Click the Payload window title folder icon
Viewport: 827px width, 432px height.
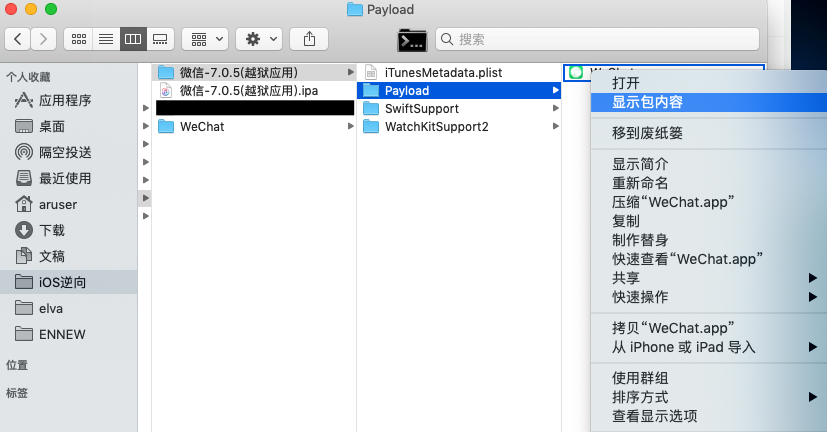355,9
